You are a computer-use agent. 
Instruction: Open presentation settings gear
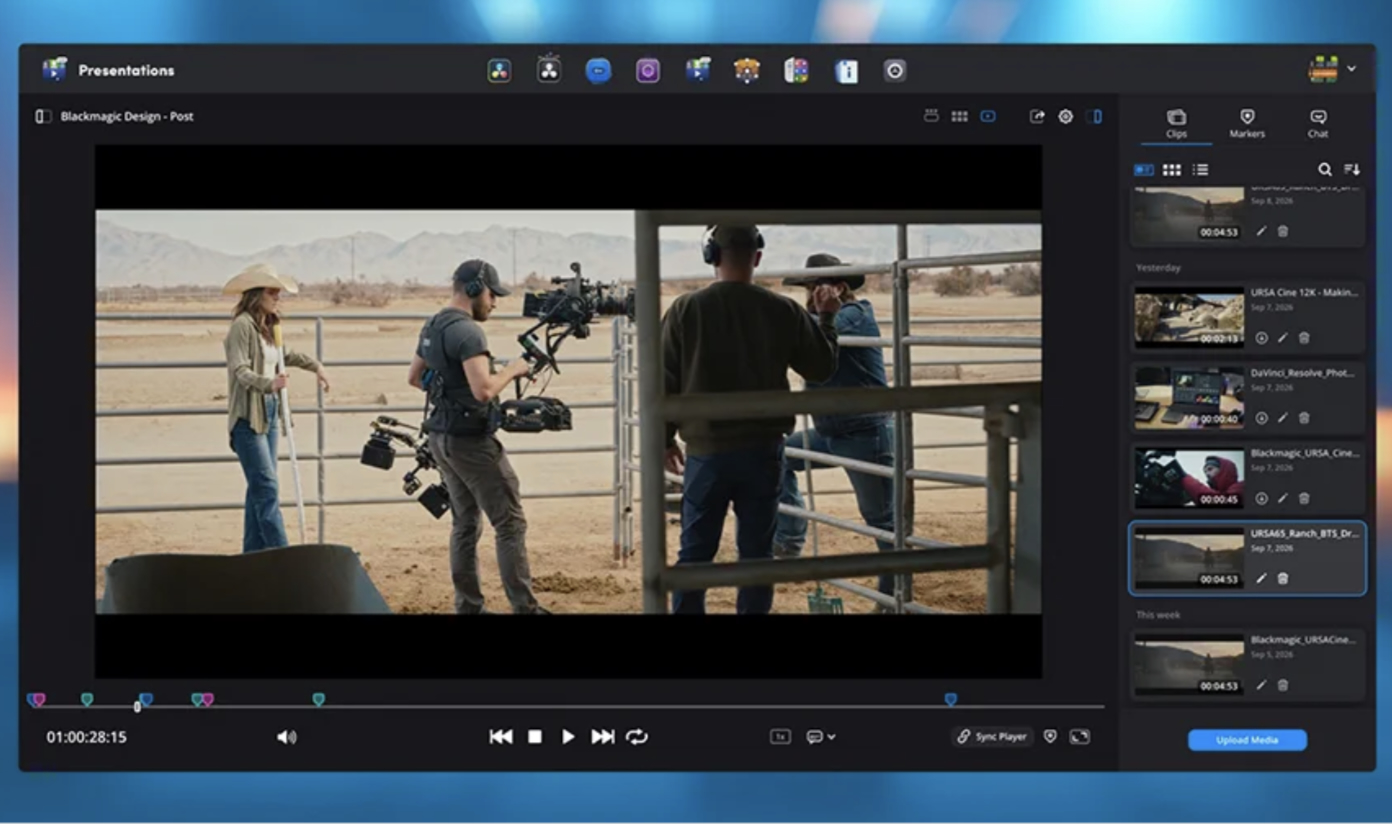click(x=1065, y=116)
